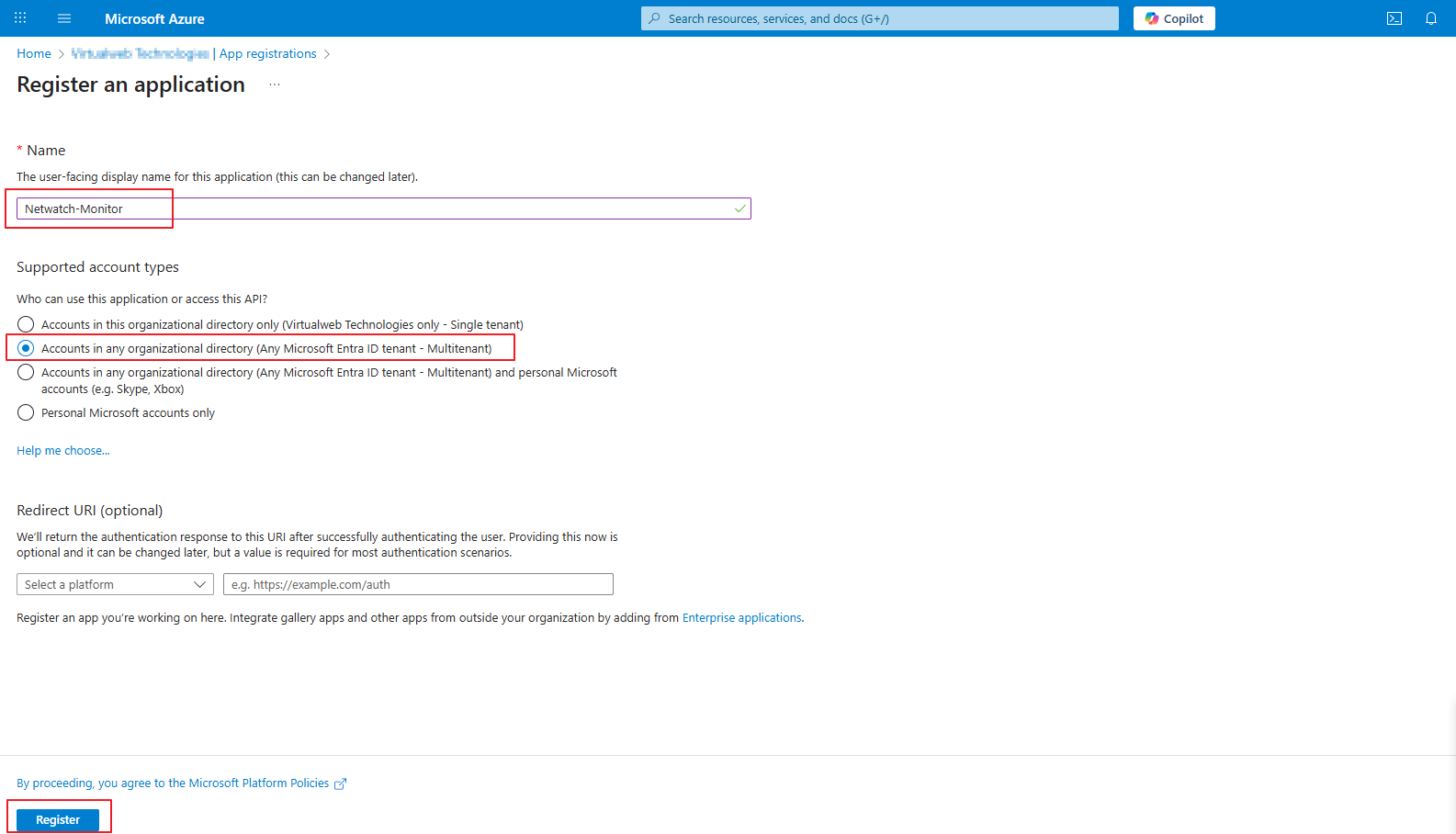Click the blurred tenant name breadcrumb
This screenshot has width=1456, height=834.
pos(140,54)
